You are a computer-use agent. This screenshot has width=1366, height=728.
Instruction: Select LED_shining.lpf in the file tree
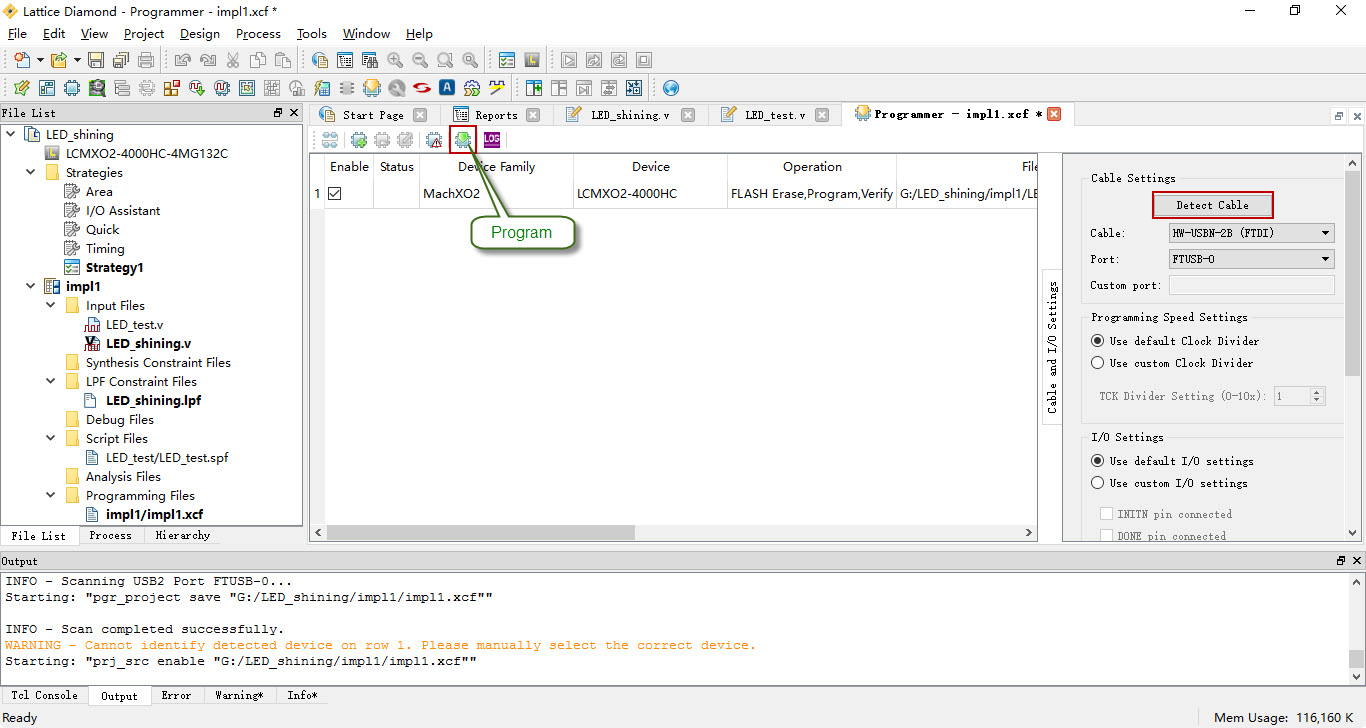click(153, 400)
